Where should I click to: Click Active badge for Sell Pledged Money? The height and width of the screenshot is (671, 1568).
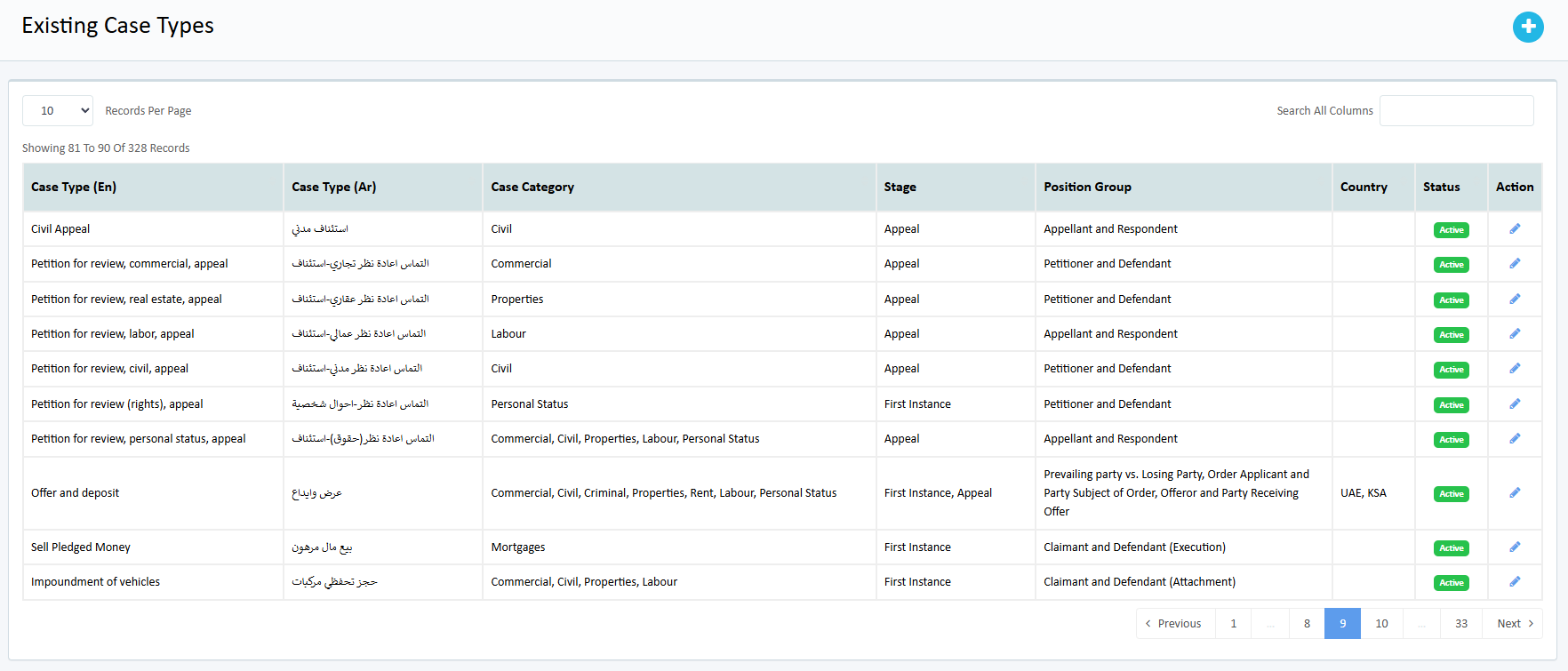click(x=1451, y=548)
